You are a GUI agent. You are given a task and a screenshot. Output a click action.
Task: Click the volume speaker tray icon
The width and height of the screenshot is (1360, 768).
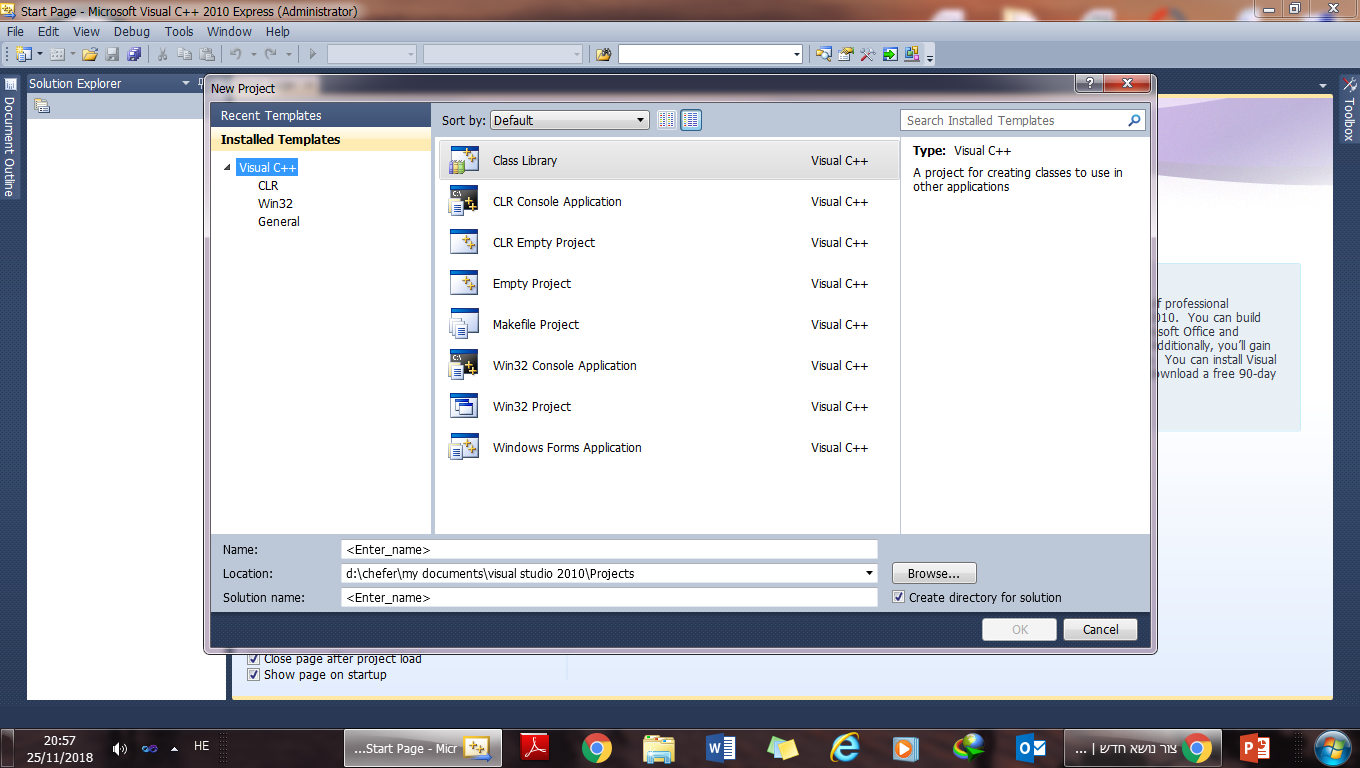[120, 748]
